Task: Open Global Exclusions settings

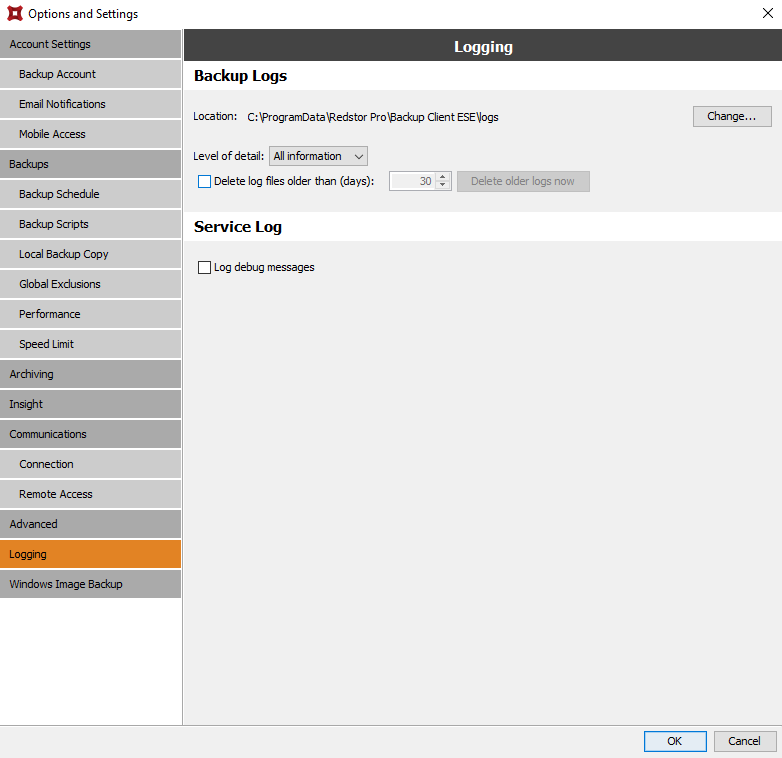Action: (90, 284)
